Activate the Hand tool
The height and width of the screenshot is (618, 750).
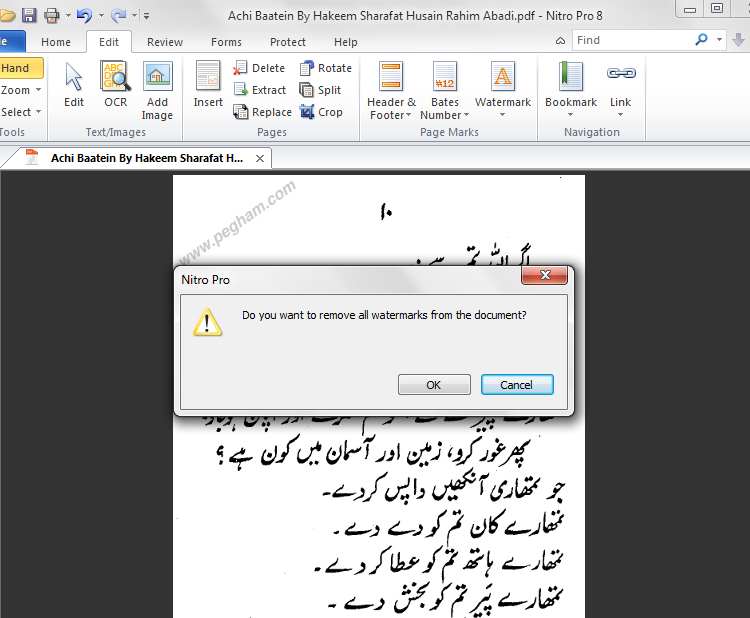tap(16, 68)
